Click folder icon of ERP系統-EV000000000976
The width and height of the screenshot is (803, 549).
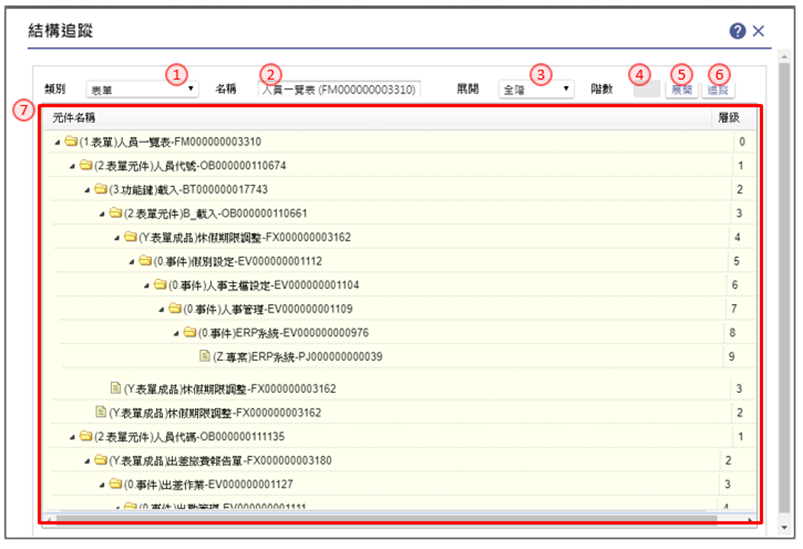[x=189, y=332]
